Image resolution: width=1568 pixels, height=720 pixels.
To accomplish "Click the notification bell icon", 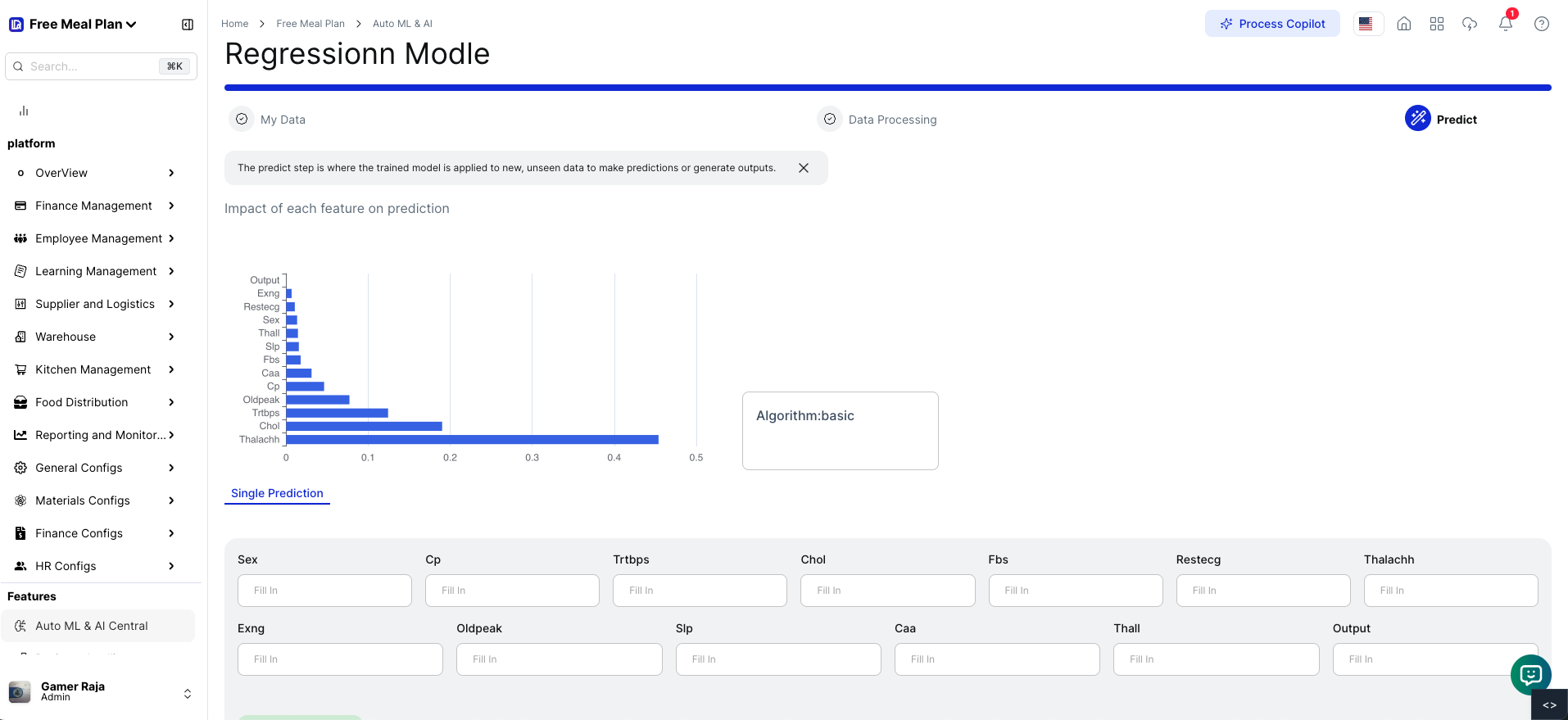I will (x=1505, y=24).
